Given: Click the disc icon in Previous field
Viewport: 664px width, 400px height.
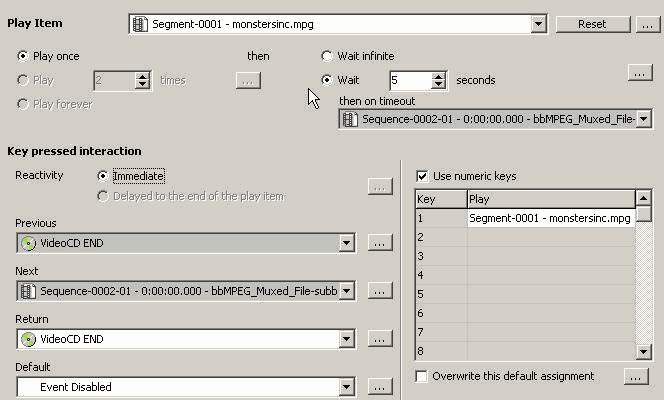Looking at the screenshot, I should (28, 243).
